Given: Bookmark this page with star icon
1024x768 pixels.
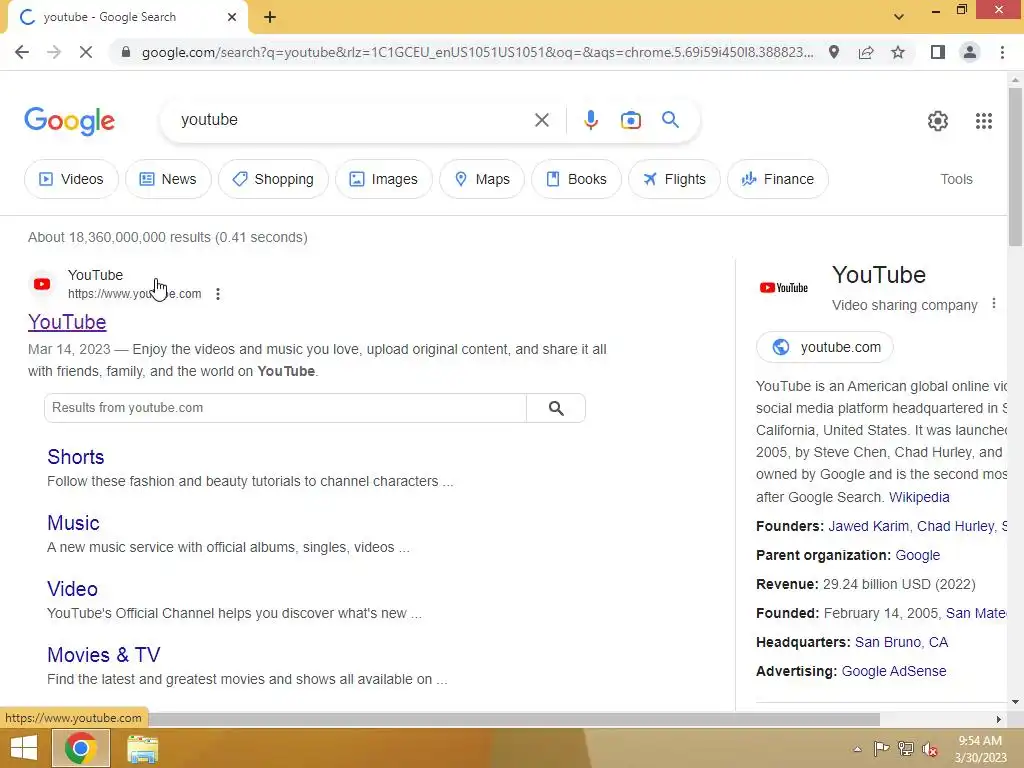Looking at the screenshot, I should [x=898, y=52].
